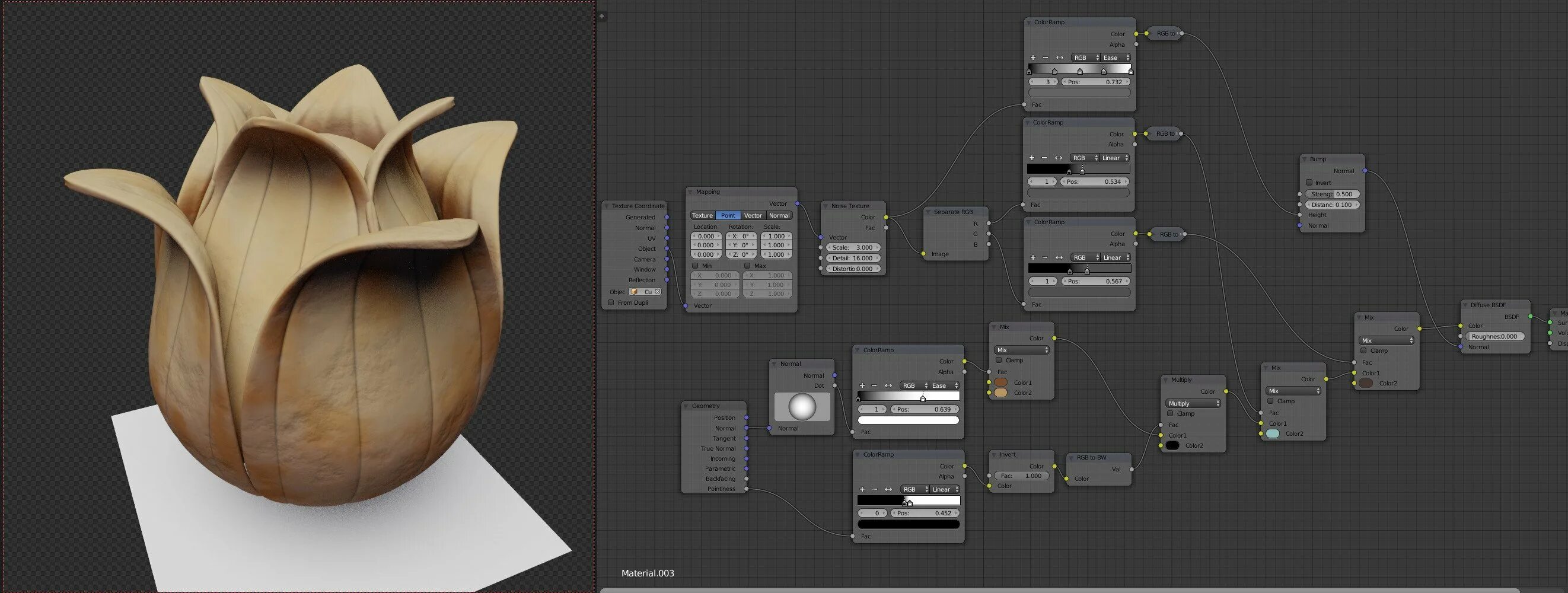Click Bump Distance 0.100 field
The width and height of the screenshot is (1568, 593).
1332,205
